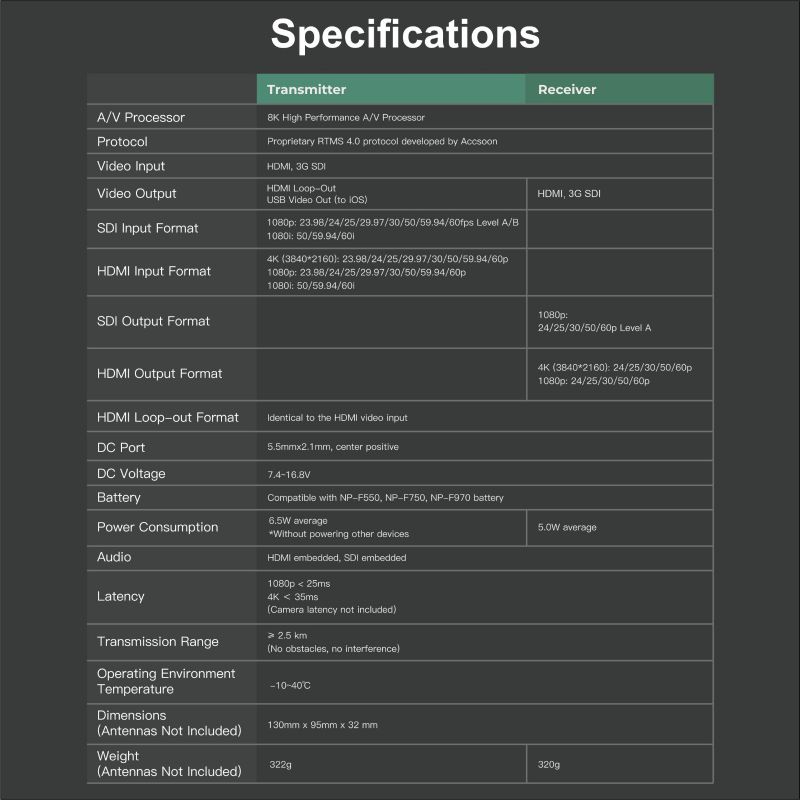Click the DC Port value 5.5mmx2.1mm
The width and height of the screenshot is (800, 800).
(332, 447)
